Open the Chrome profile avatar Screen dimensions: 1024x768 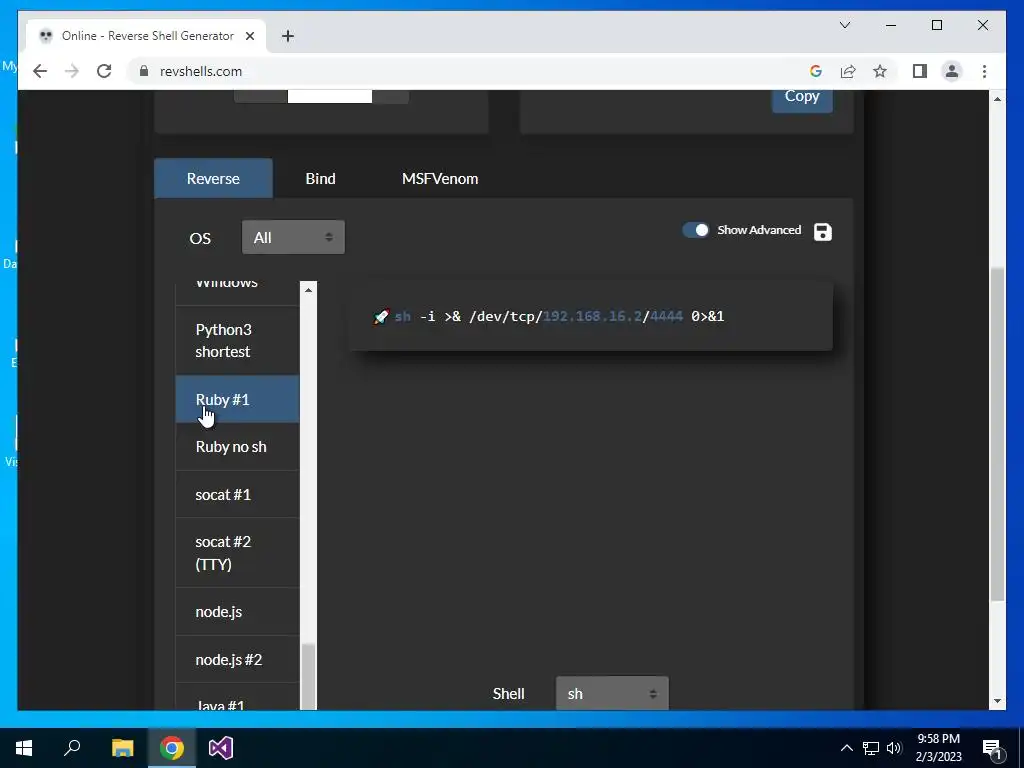[x=952, y=71]
